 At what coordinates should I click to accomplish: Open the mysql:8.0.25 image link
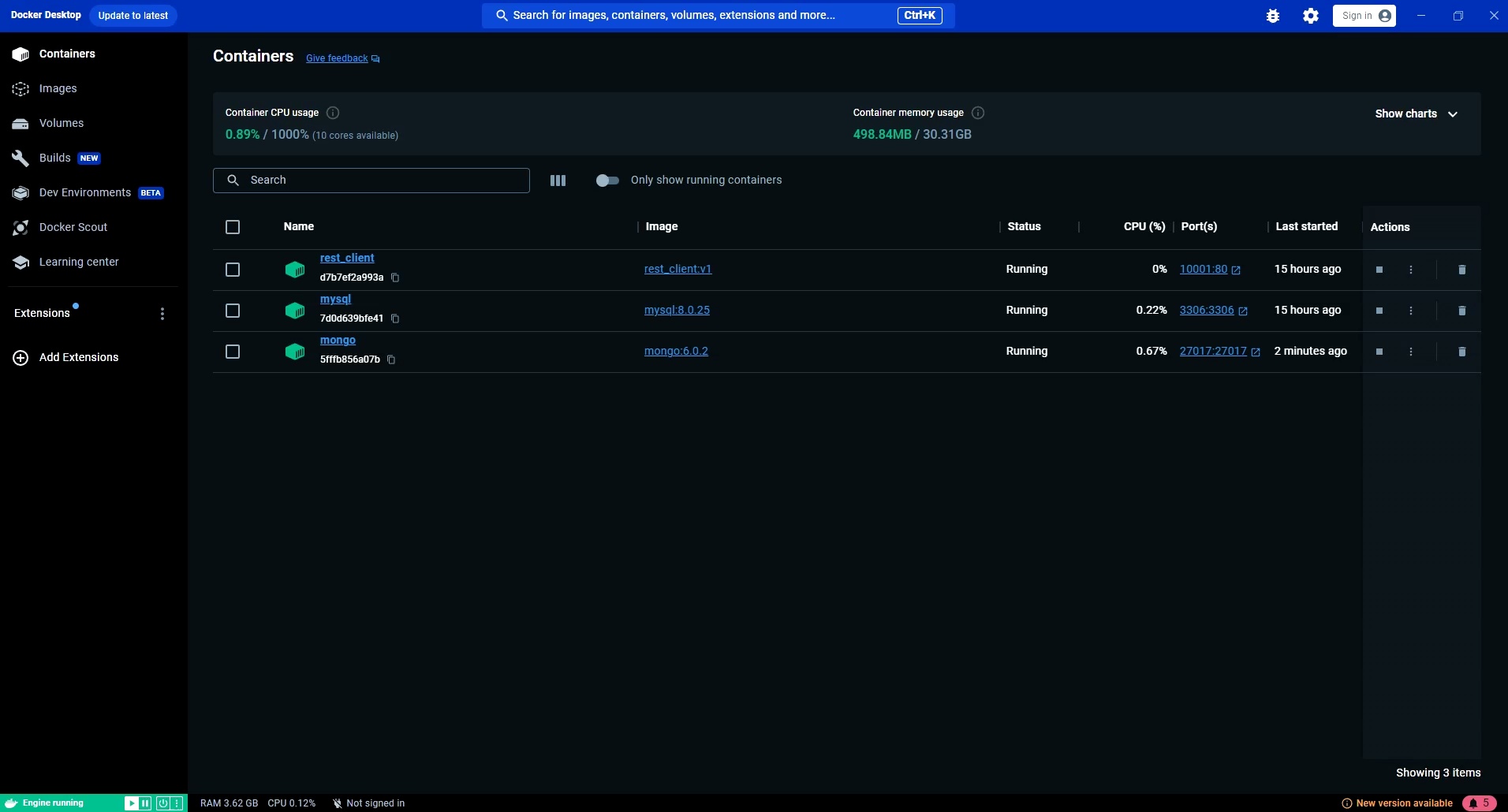point(677,310)
